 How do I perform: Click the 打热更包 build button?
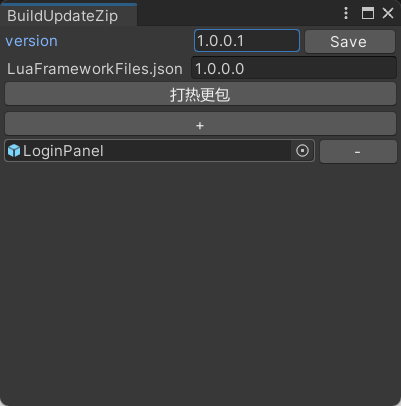(200, 94)
